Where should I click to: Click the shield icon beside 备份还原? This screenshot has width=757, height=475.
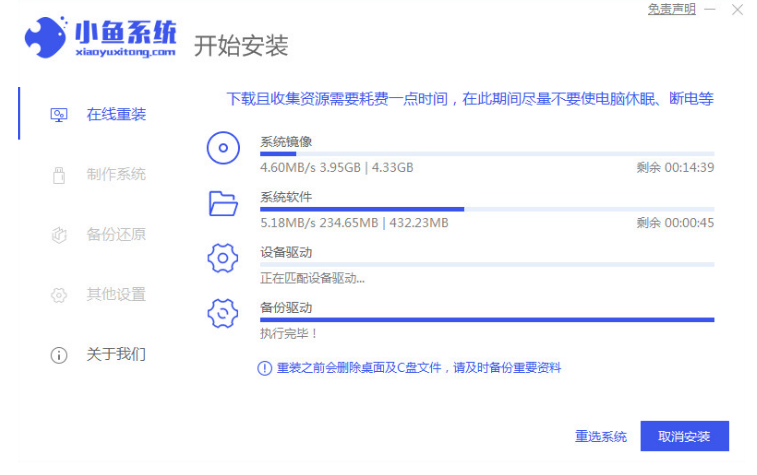point(59,235)
